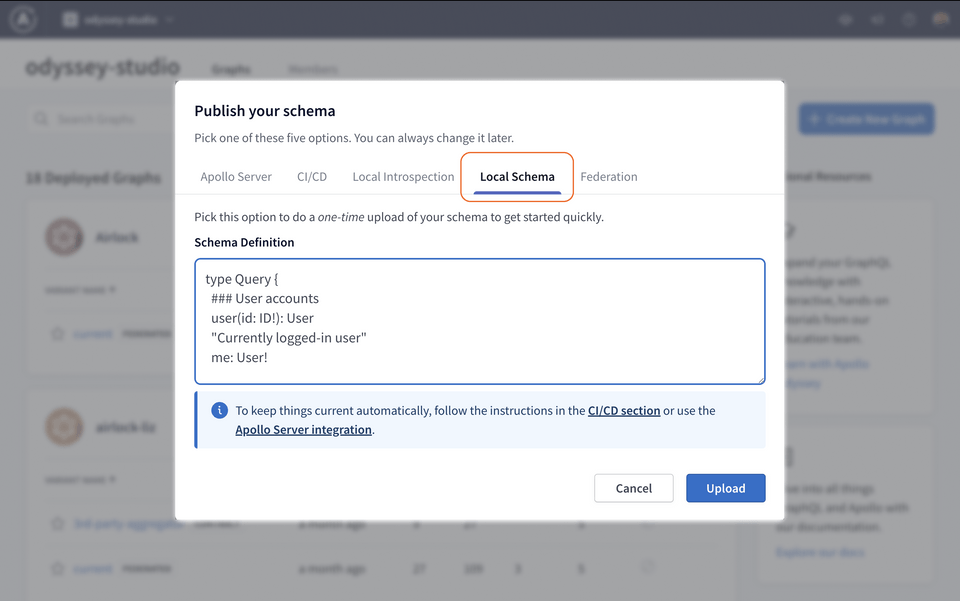Image resolution: width=960 pixels, height=601 pixels.
Task: Click the magnifier icon in the Search Graphs bar
Action: (x=40, y=117)
